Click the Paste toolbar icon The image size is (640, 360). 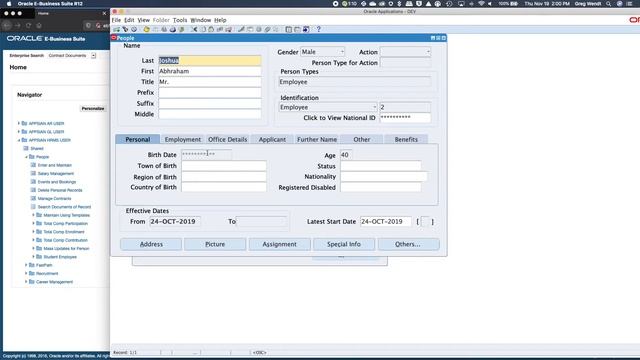click(x=211, y=29)
